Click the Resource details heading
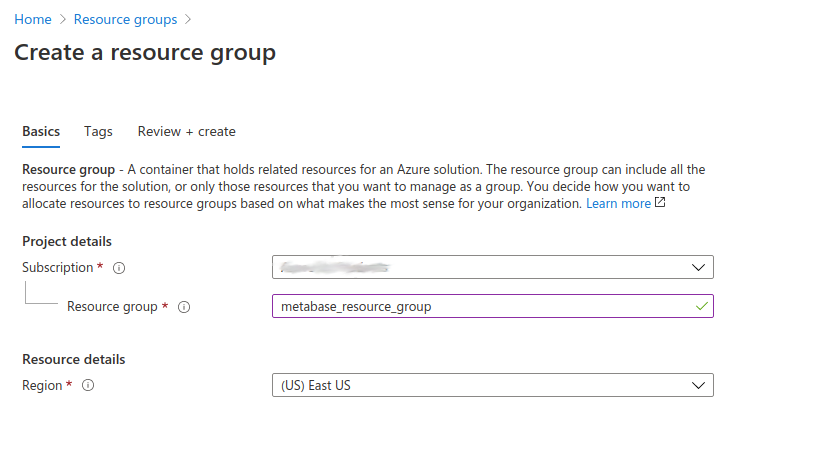This screenshot has width=824, height=461. click(74, 359)
